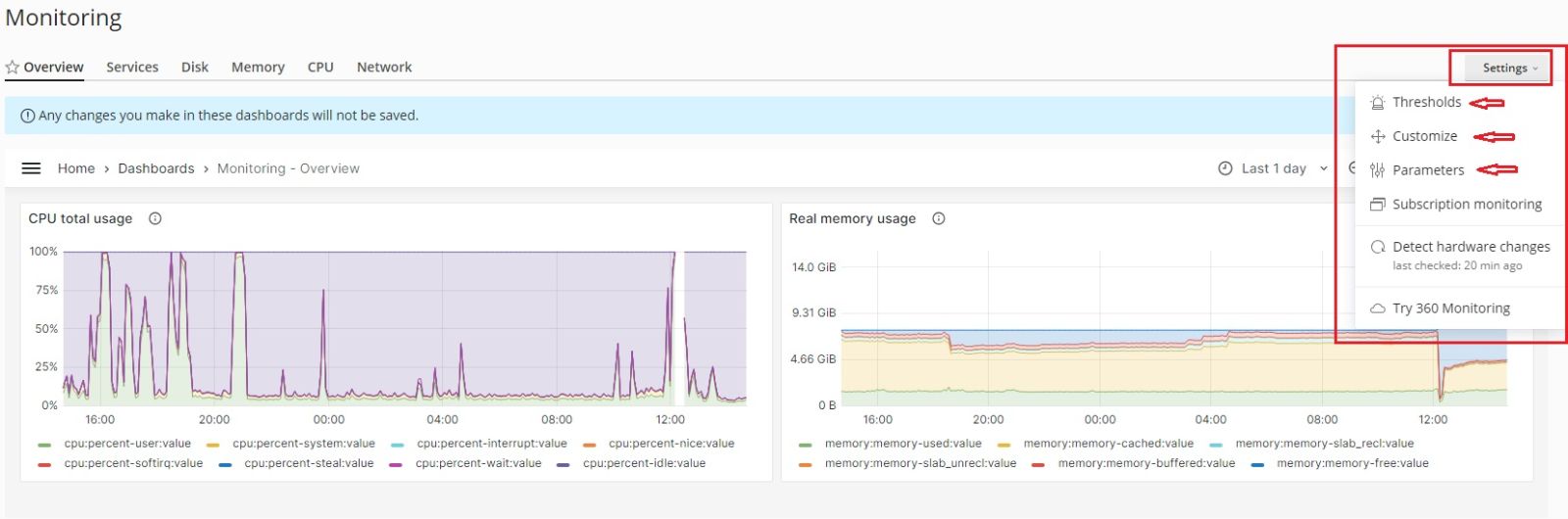Screen dimensions: 1568x519
Task: Click the star icon beside Overview
Action: click(x=12, y=68)
